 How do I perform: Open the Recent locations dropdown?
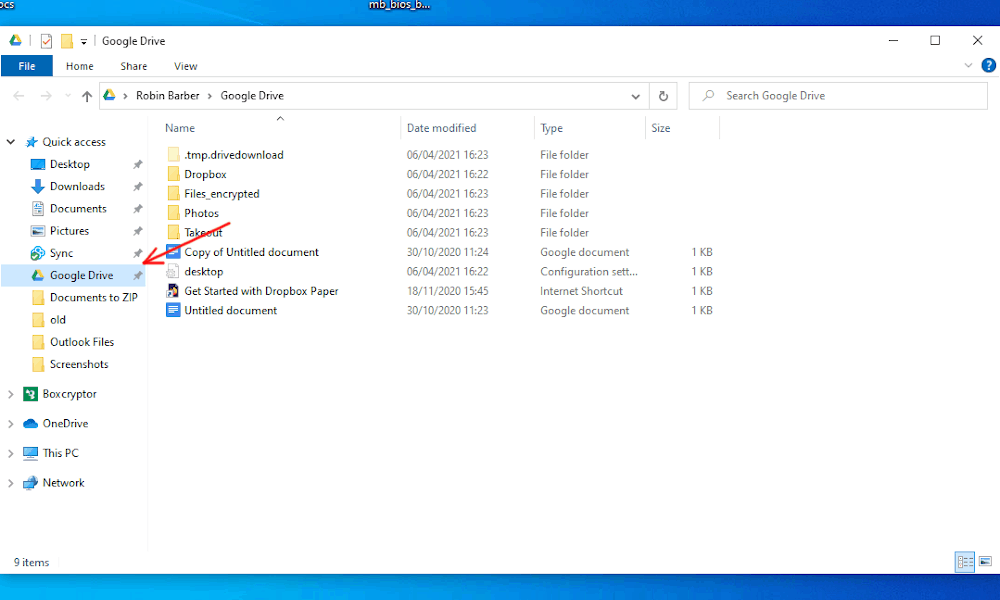click(68, 96)
